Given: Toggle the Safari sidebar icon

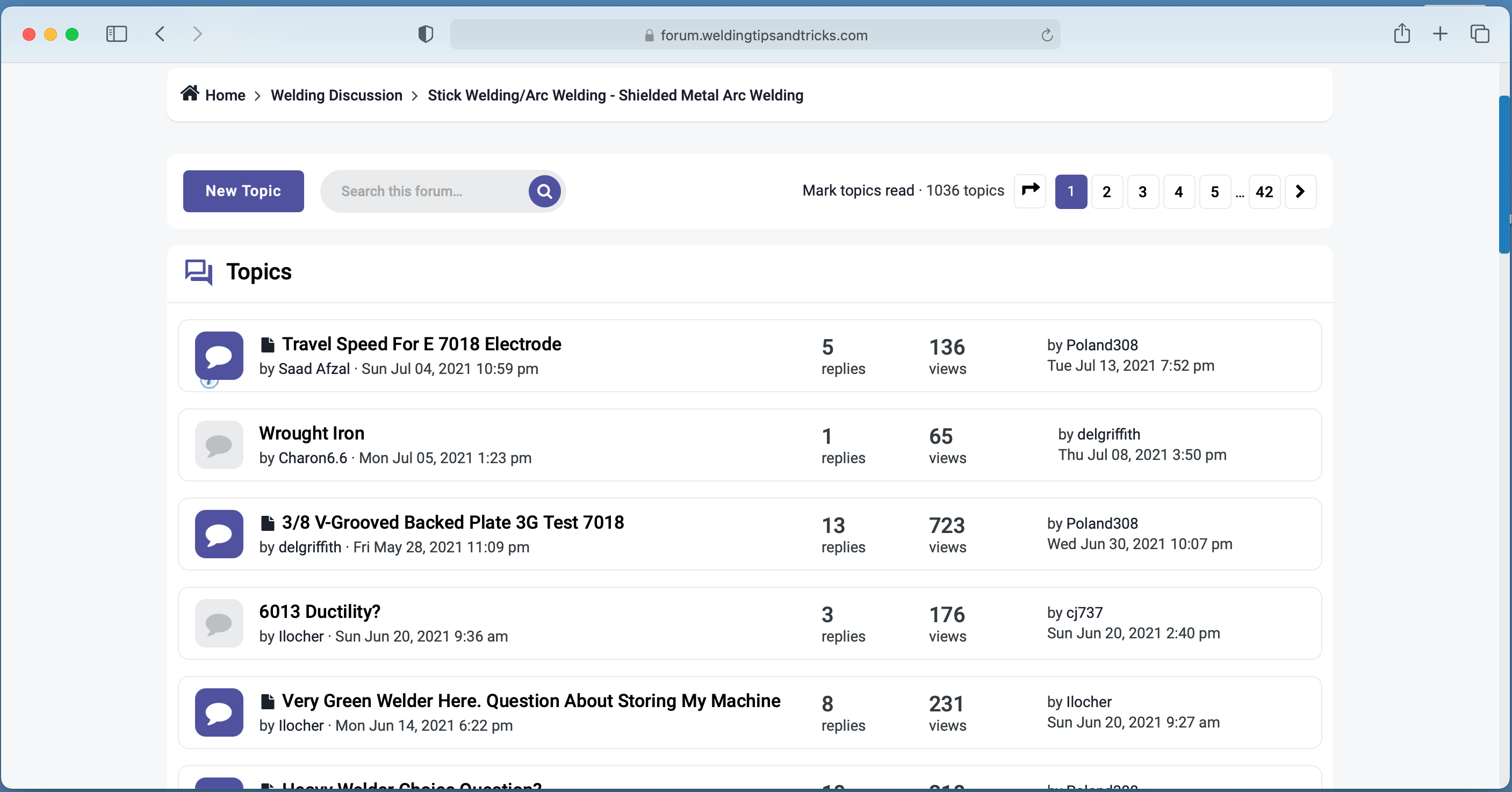Looking at the screenshot, I should click(116, 34).
